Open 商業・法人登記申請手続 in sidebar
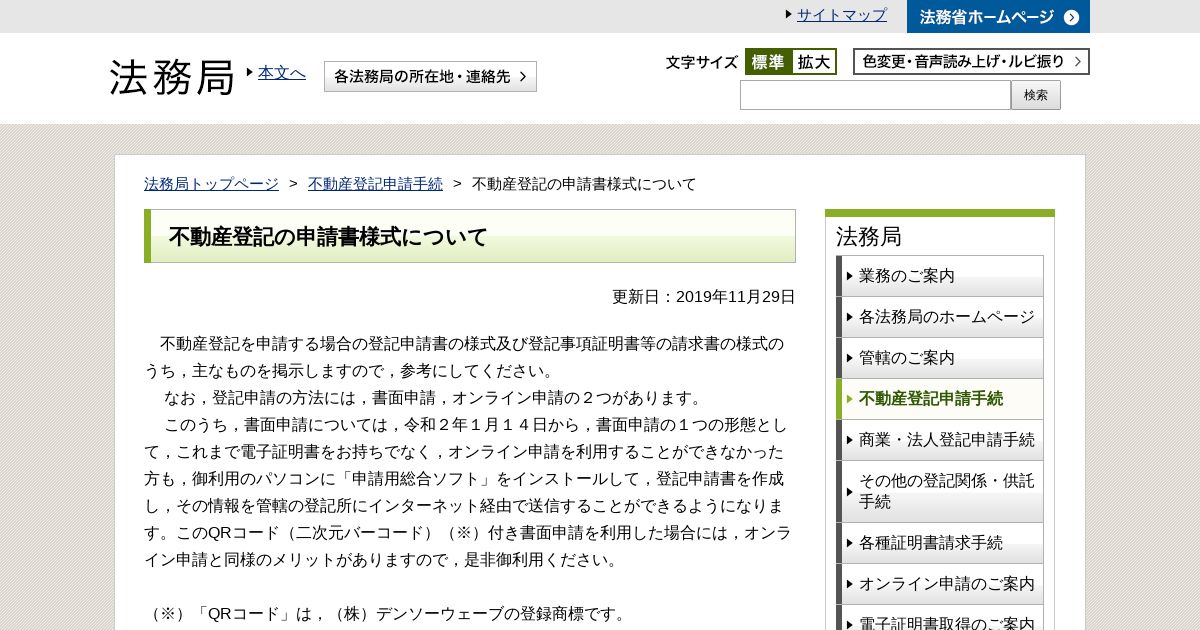 coord(940,440)
